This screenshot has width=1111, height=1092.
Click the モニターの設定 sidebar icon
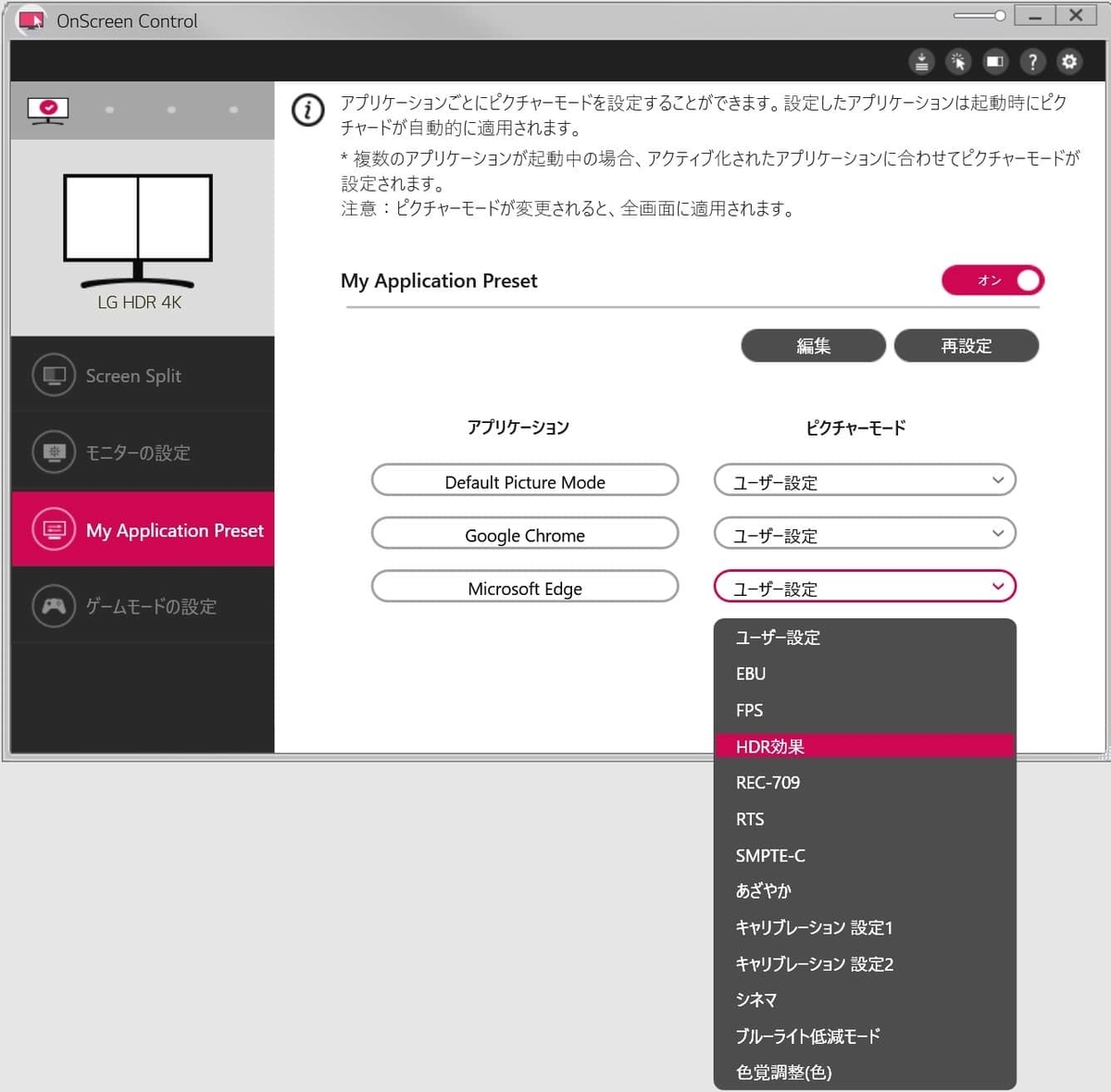pyautogui.click(x=54, y=453)
